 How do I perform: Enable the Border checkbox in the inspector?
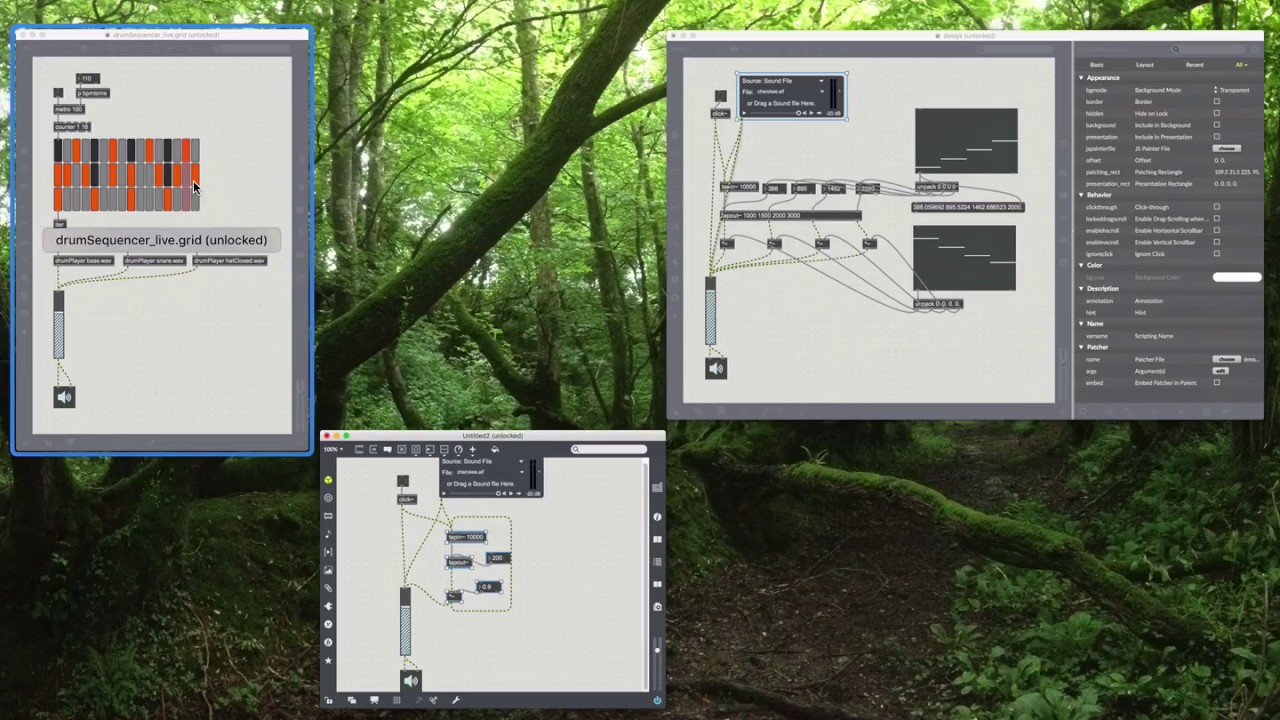point(1217,101)
